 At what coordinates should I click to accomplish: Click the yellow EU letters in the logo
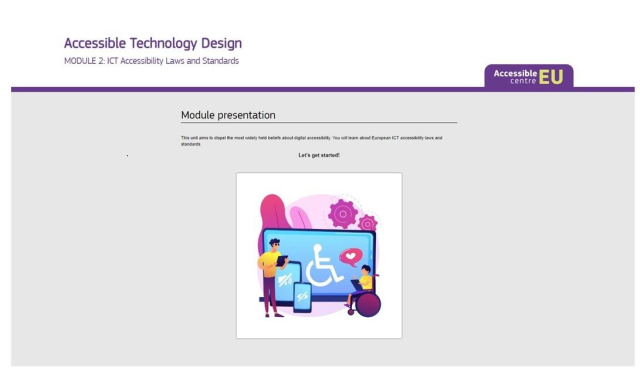coord(551,77)
